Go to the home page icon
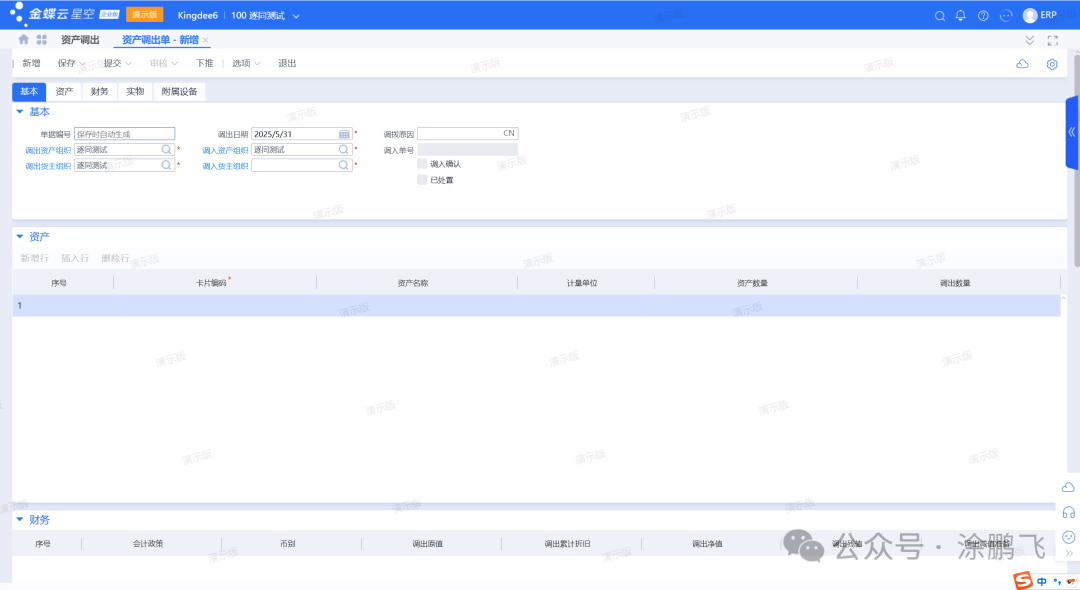The width and height of the screenshot is (1080, 590). pyautogui.click(x=23, y=40)
